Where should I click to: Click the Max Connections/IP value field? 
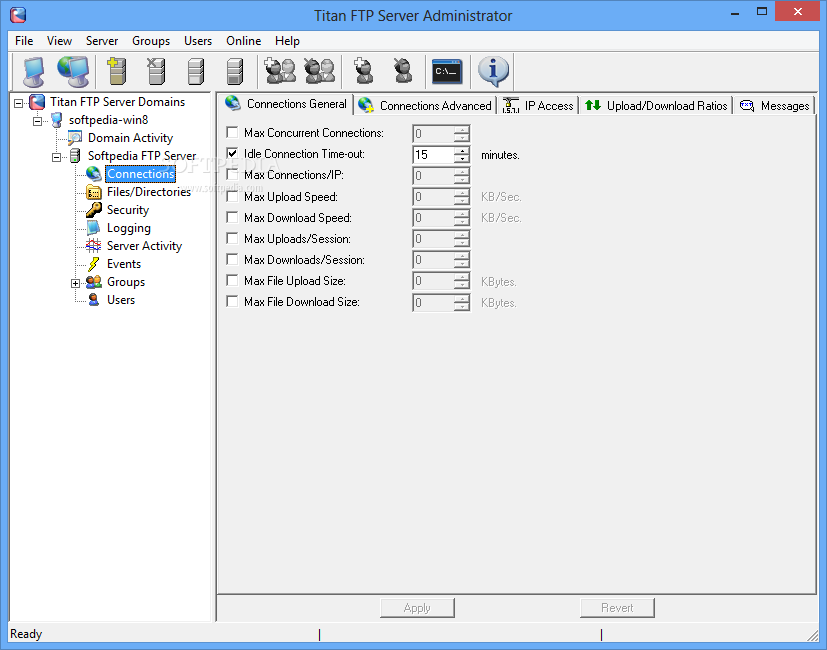[433, 176]
